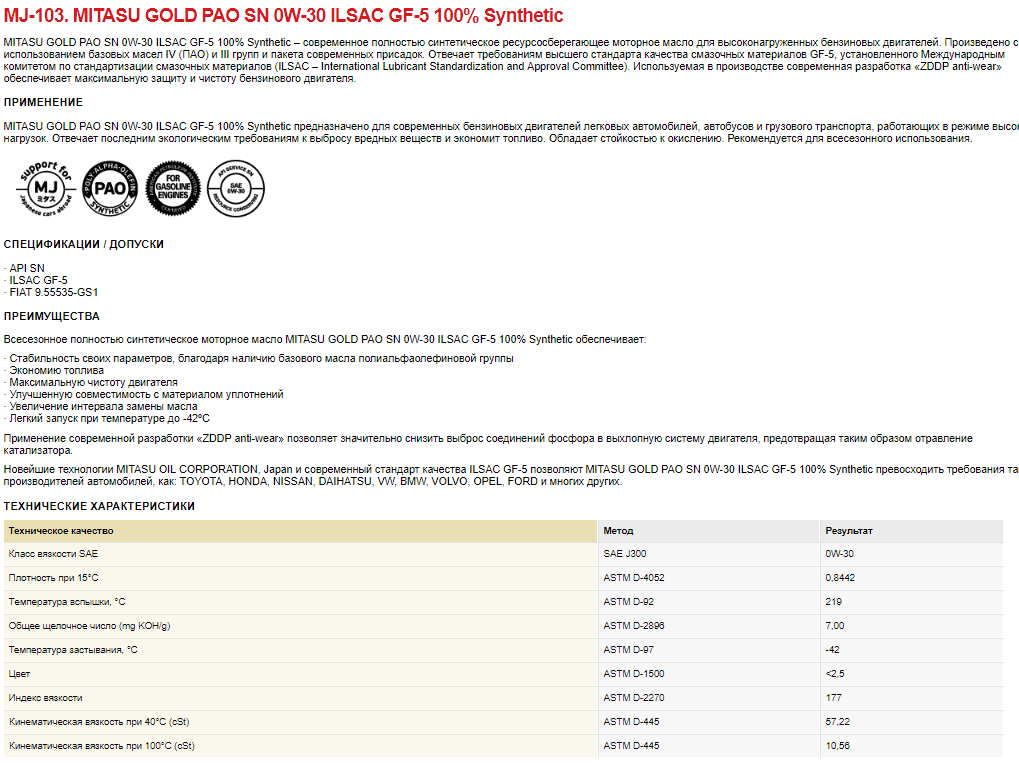Select the ILSAC GF-5 specification item
The width and height of the screenshot is (1019, 767).
[39, 280]
